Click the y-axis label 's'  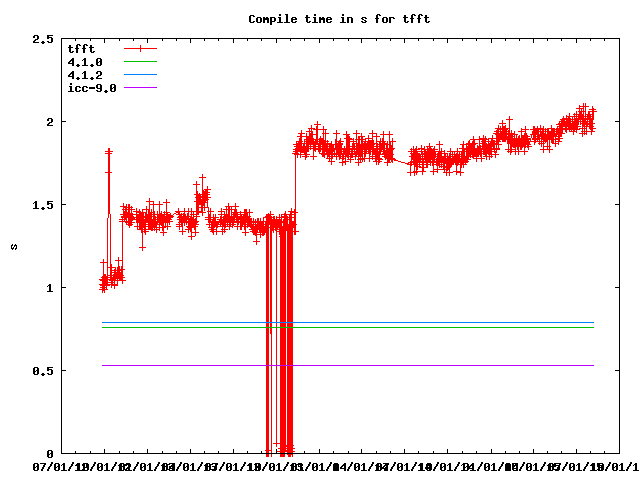[x=13, y=246]
